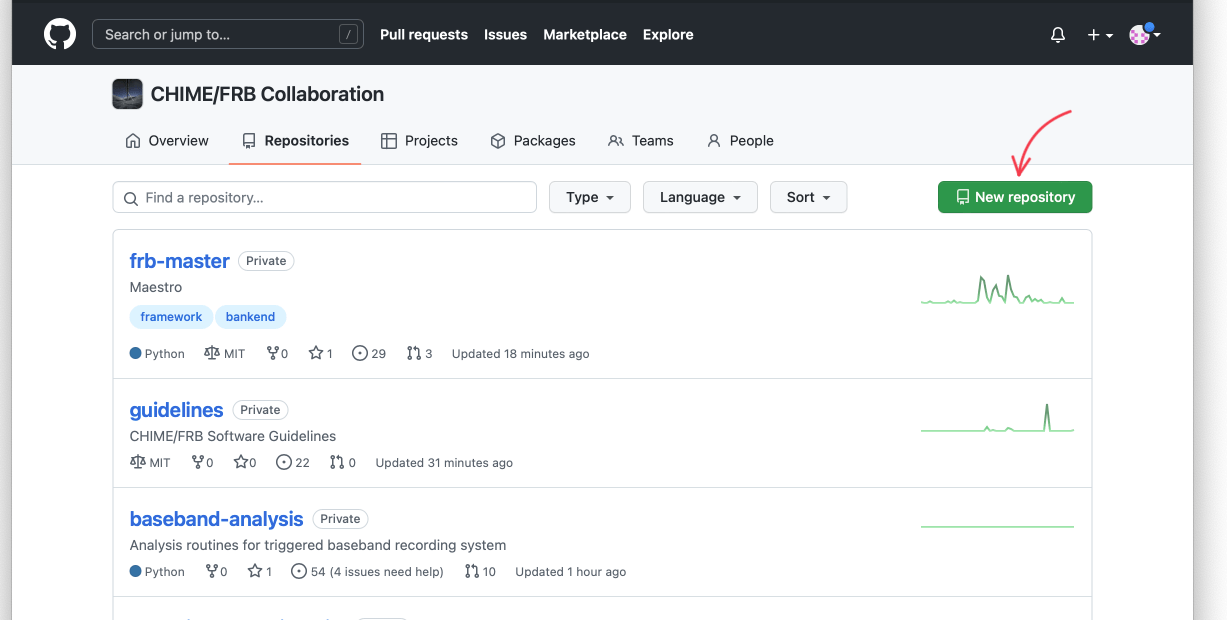Screen dimensions: 1227x620
Task: Click the New repository button
Action: (1014, 197)
